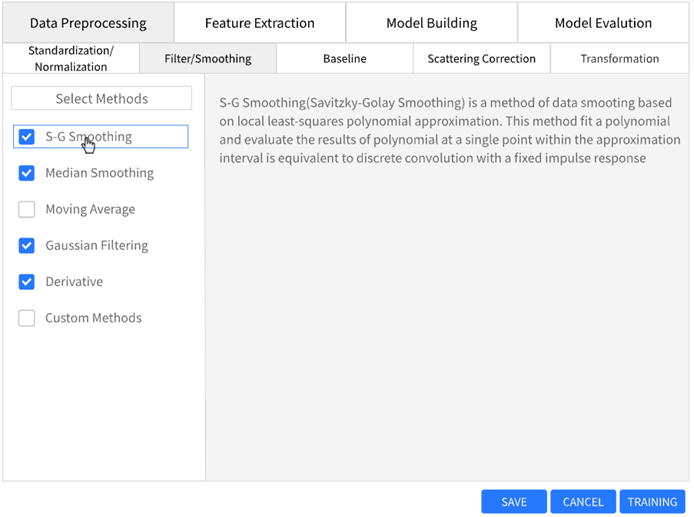This screenshot has width=694, height=517.
Task: Click the SAVE button
Action: [x=514, y=502]
